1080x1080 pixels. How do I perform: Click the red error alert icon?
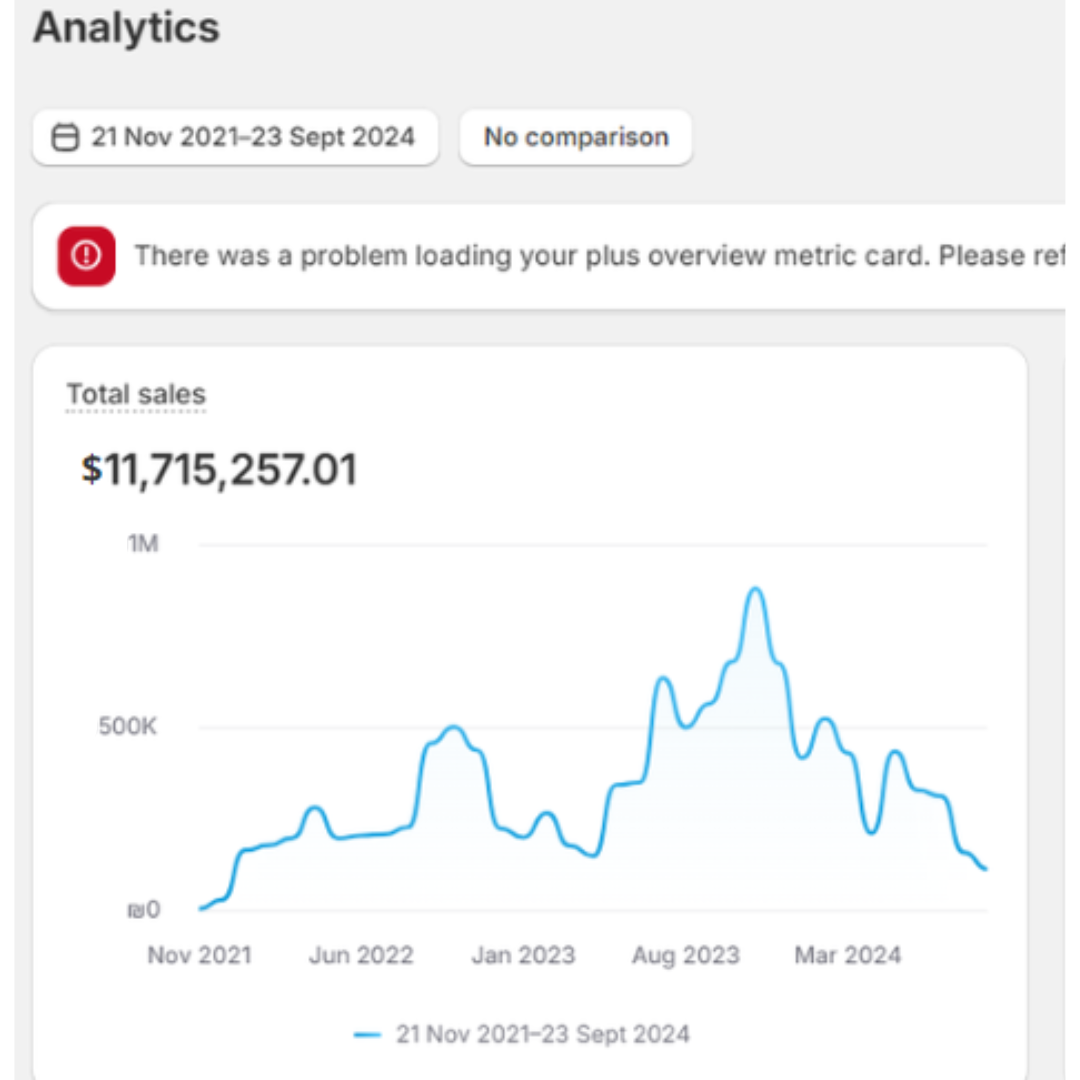click(x=86, y=256)
